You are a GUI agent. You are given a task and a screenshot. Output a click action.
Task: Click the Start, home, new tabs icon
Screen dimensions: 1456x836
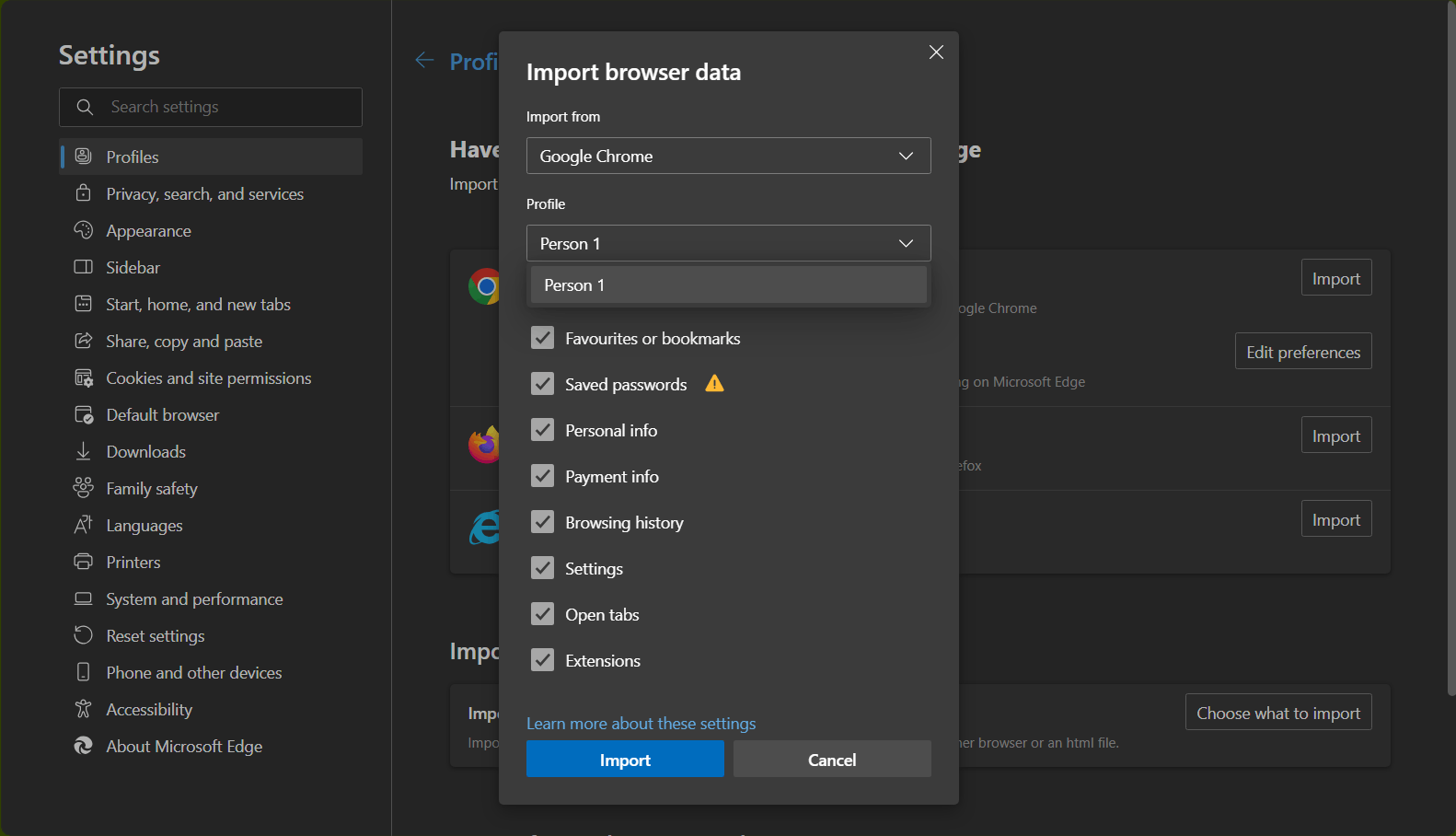(x=83, y=304)
